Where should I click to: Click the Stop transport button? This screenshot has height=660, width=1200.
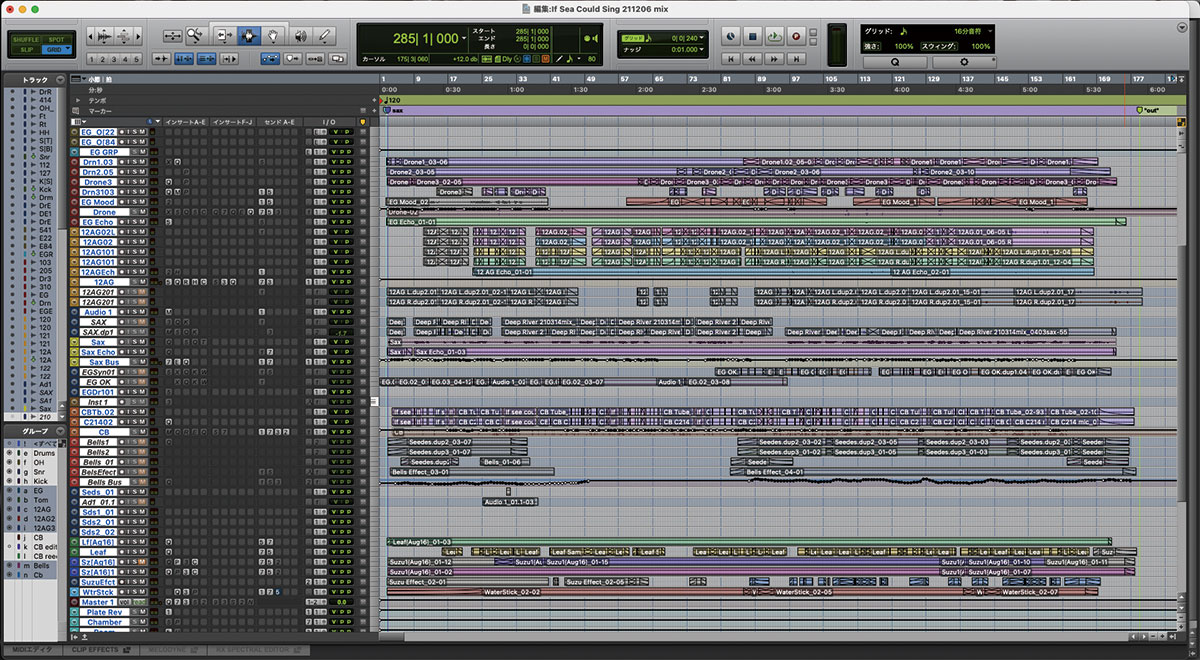point(753,36)
